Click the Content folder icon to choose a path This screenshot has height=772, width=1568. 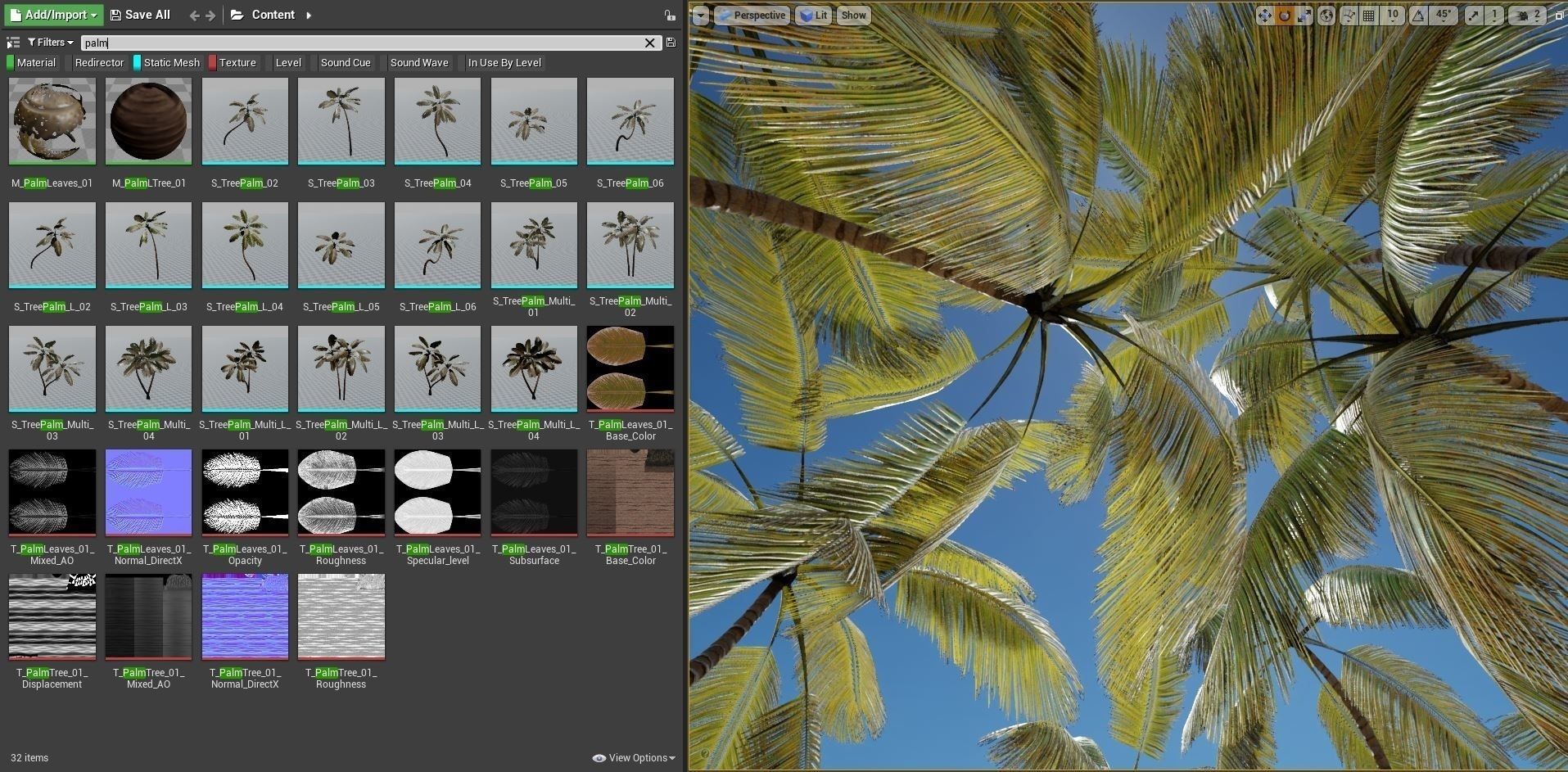pos(237,15)
